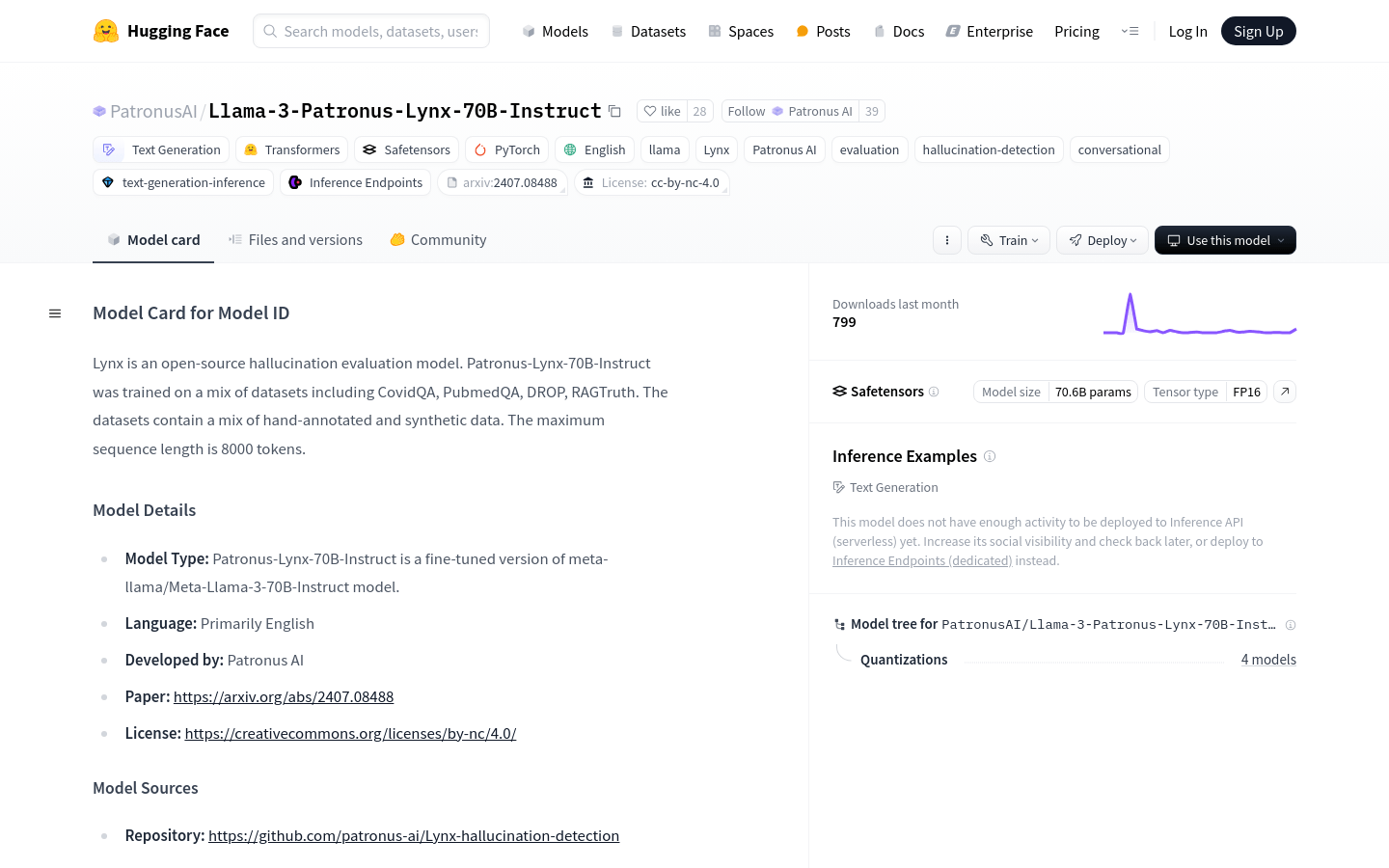Copy model name with the copy icon
1389x868 pixels.
614,111
